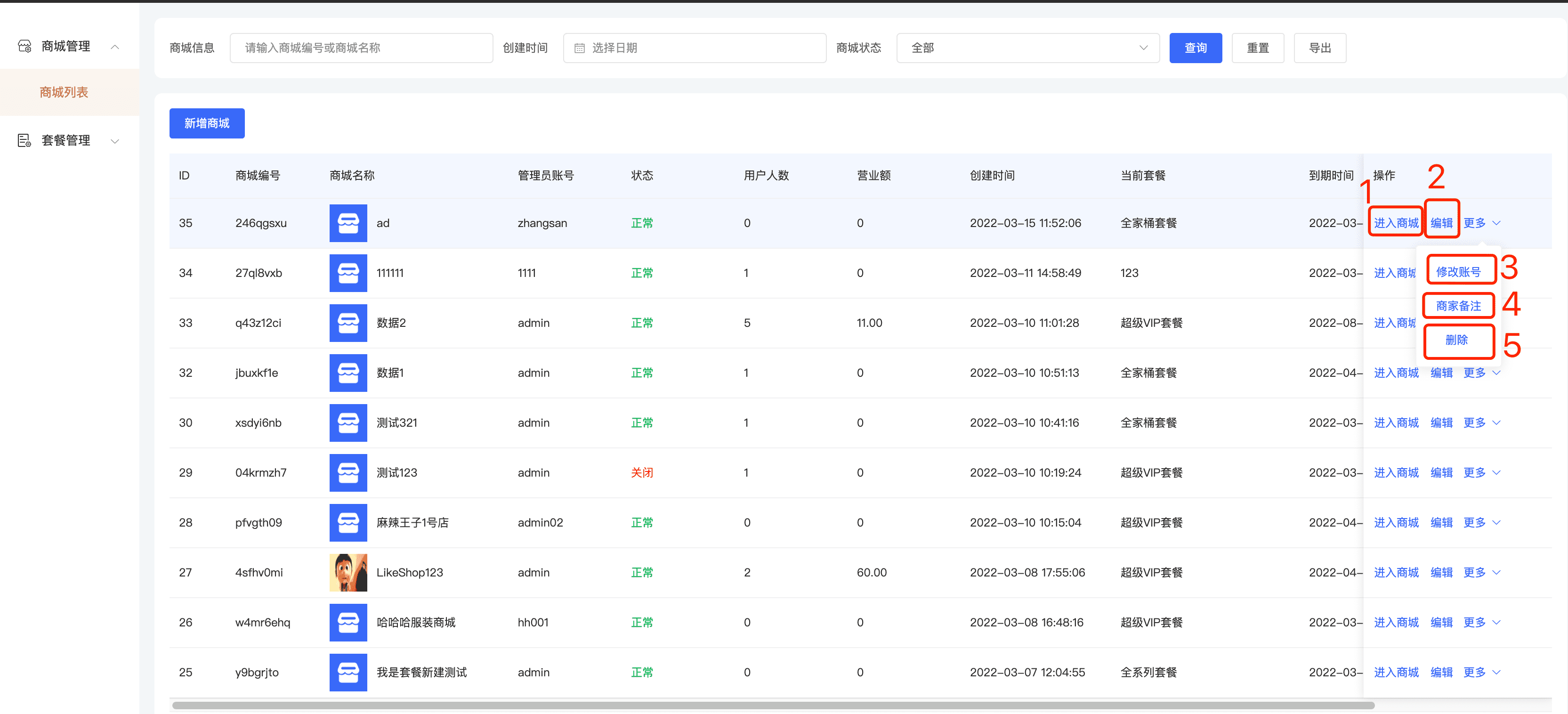Click 进入商城 for 麻辣王子1号店
This screenshot has width=1568, height=714.
[1396, 522]
